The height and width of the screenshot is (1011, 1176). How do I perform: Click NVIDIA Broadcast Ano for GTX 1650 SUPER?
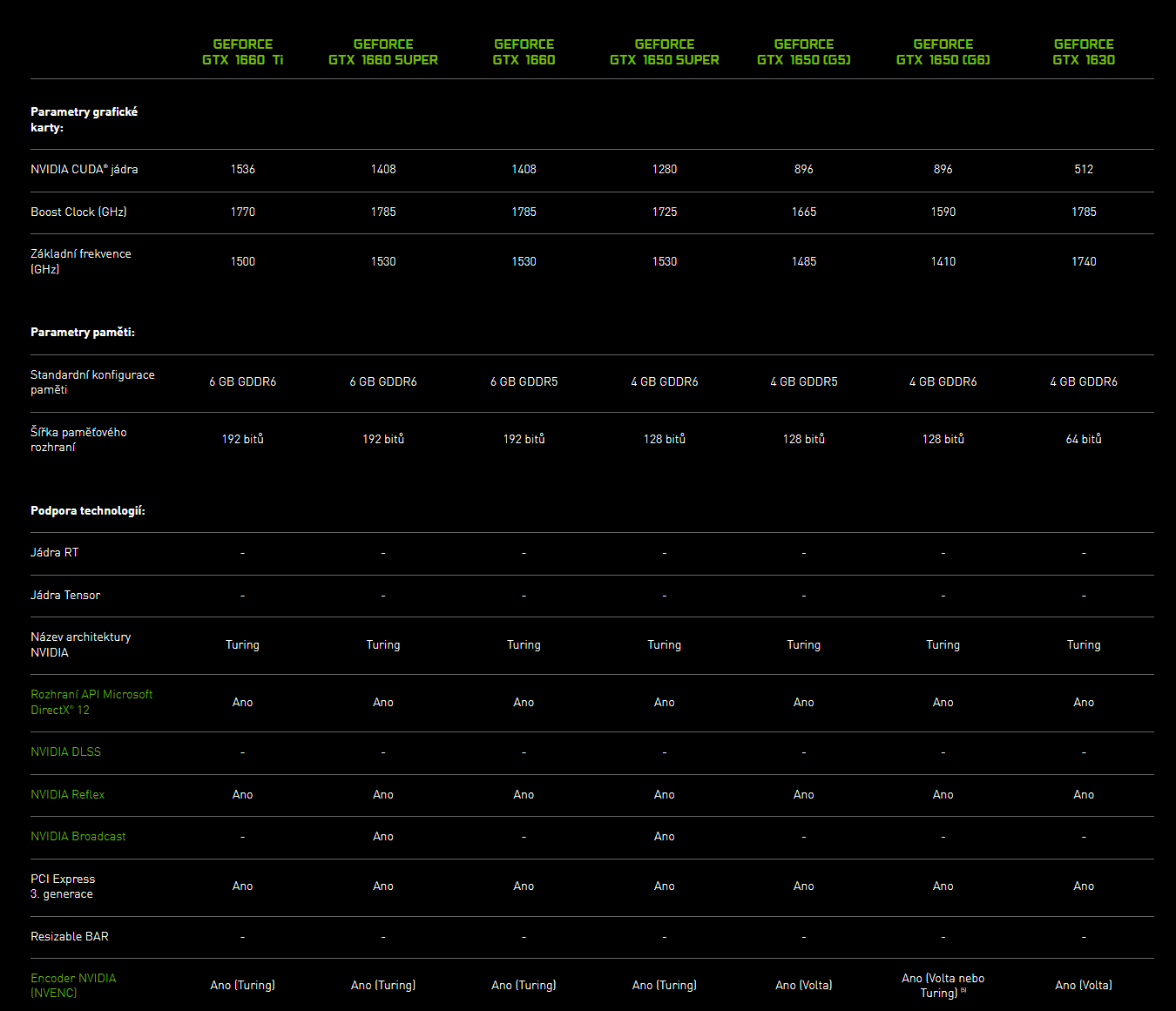pyautogui.click(x=665, y=836)
